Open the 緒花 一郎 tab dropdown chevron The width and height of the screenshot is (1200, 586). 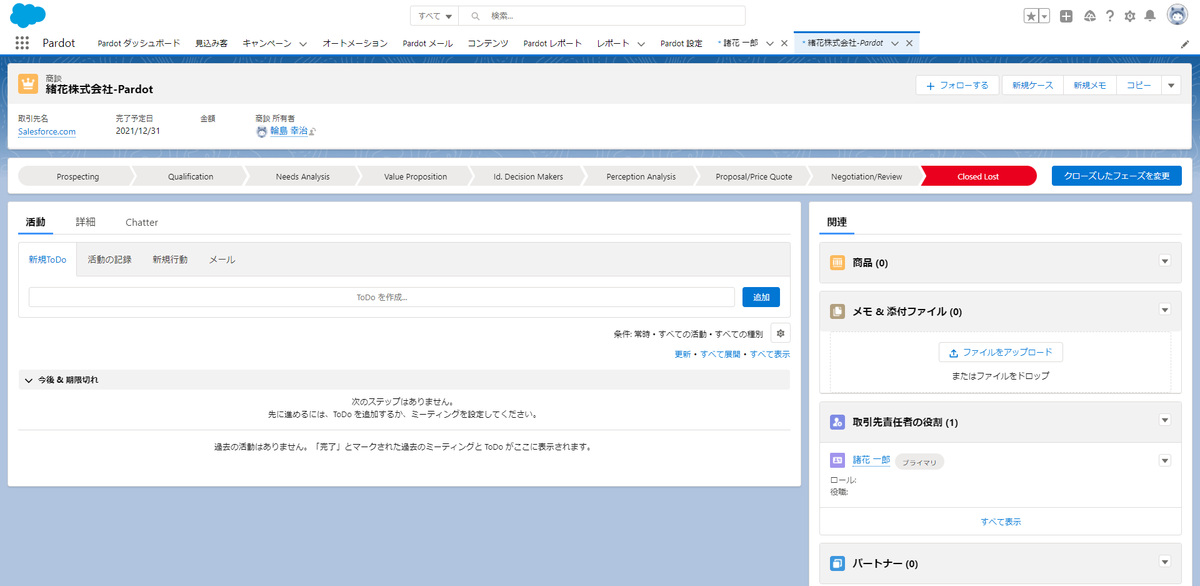(769, 44)
